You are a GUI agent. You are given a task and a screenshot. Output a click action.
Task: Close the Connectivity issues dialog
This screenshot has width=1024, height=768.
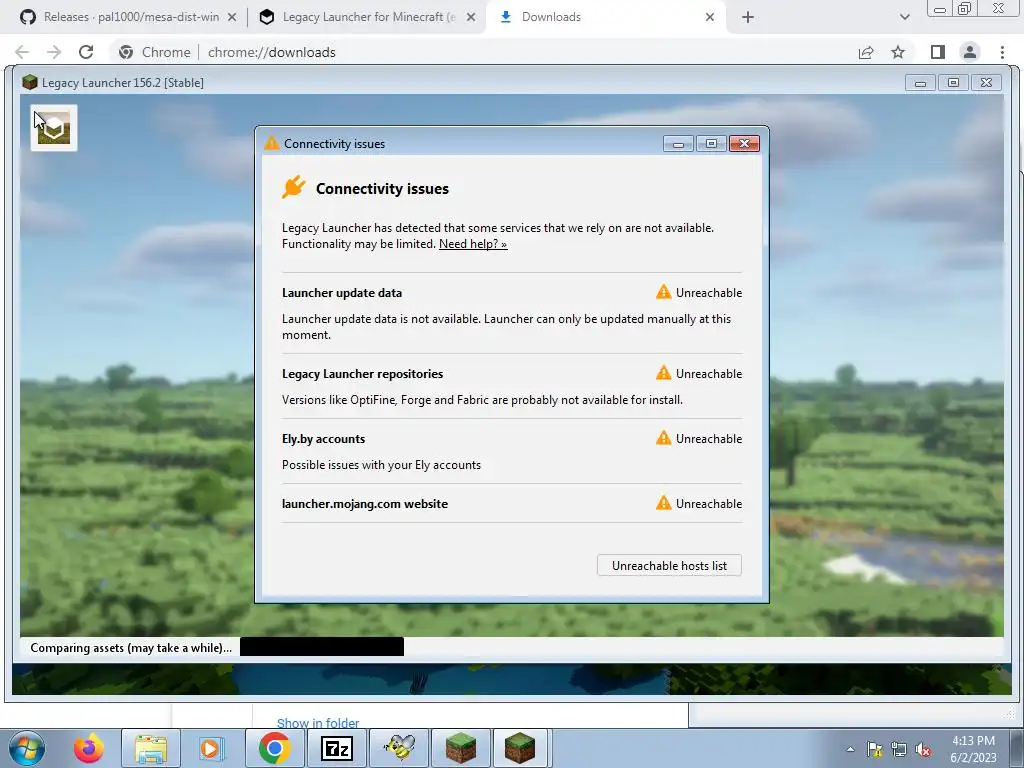pos(744,143)
